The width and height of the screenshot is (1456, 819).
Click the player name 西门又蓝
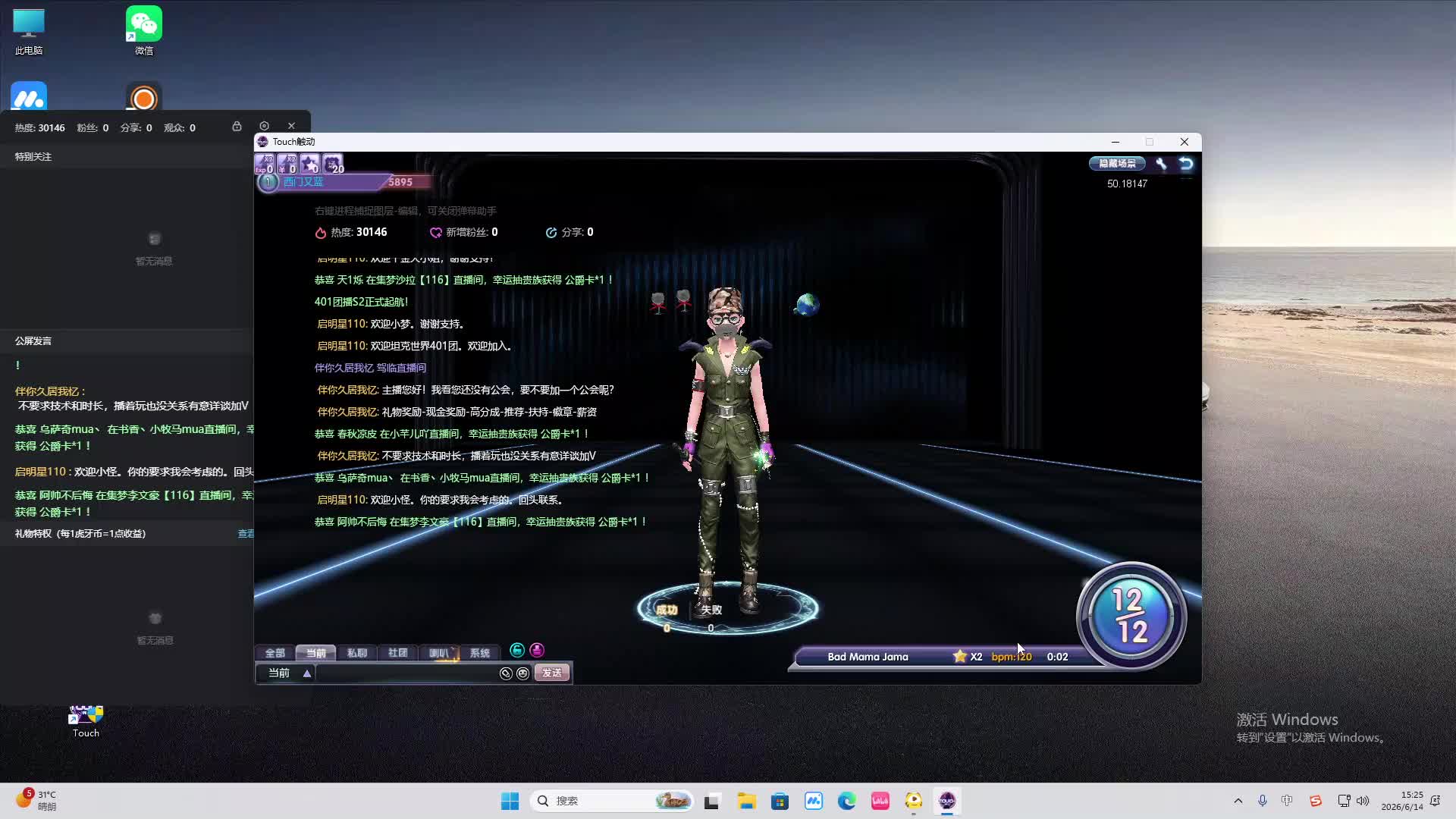[x=303, y=182]
